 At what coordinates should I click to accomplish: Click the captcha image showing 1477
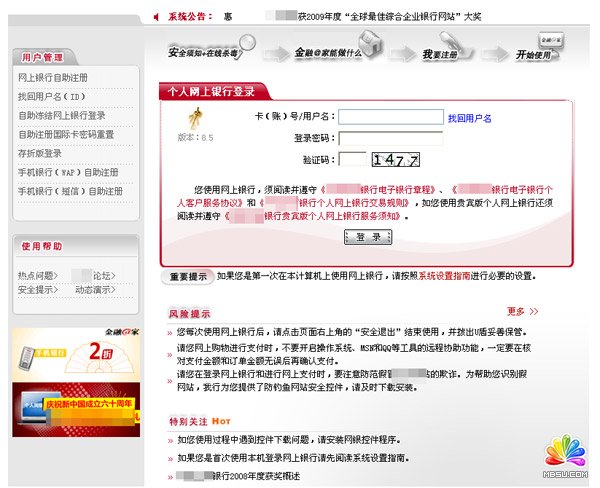pos(394,159)
